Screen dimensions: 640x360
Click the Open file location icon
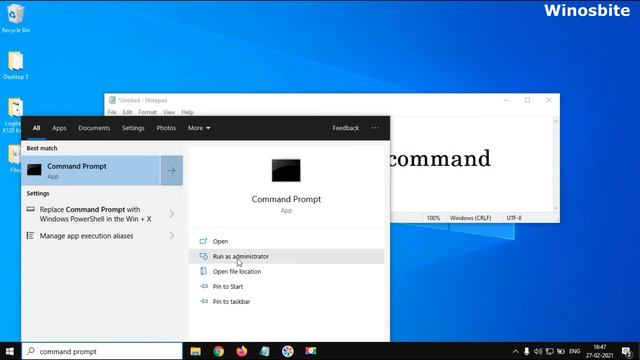click(x=203, y=271)
